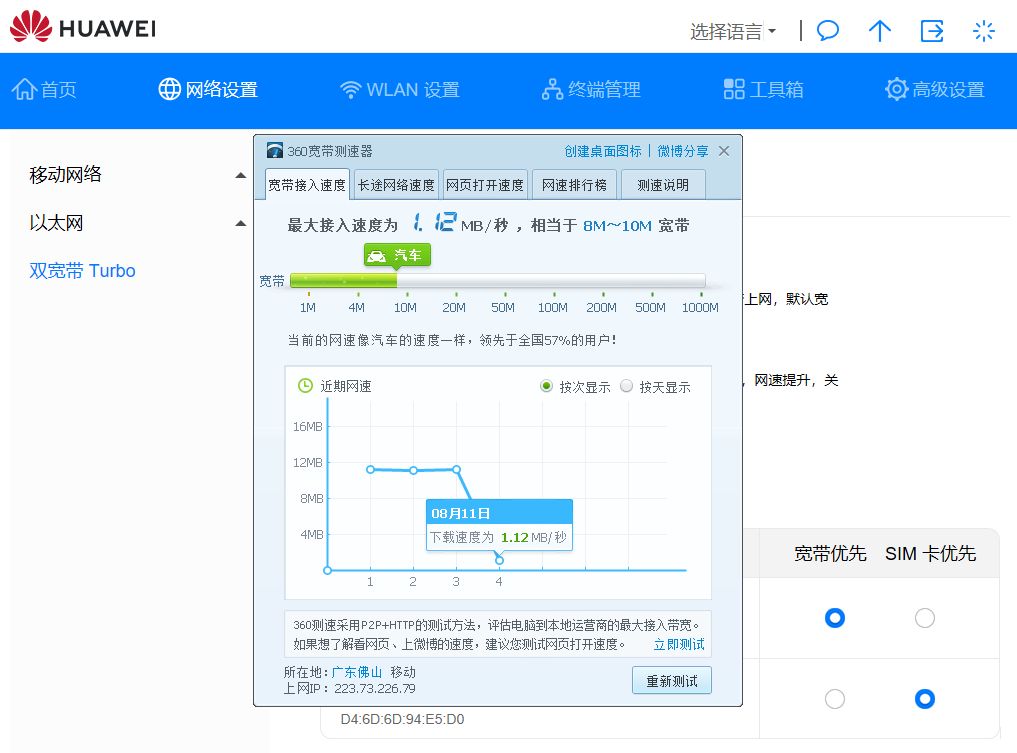The image size is (1017, 753).
Task: Open WLAN 设置 in the navigation bar
Action: pyautogui.click(x=400, y=90)
